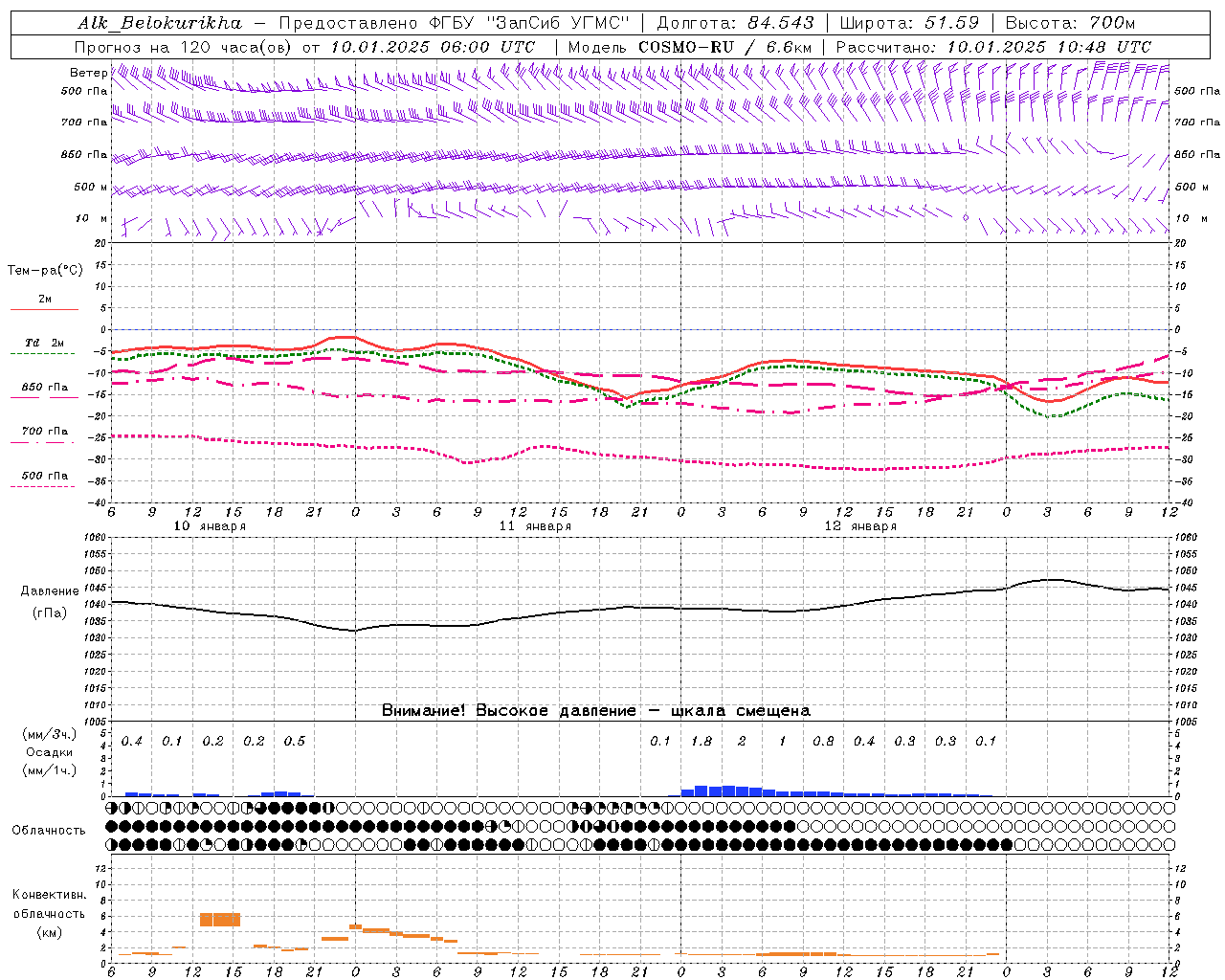Click the "(мм/3ч.)" units label
The width and height of the screenshot is (1225, 980).
pos(49,735)
